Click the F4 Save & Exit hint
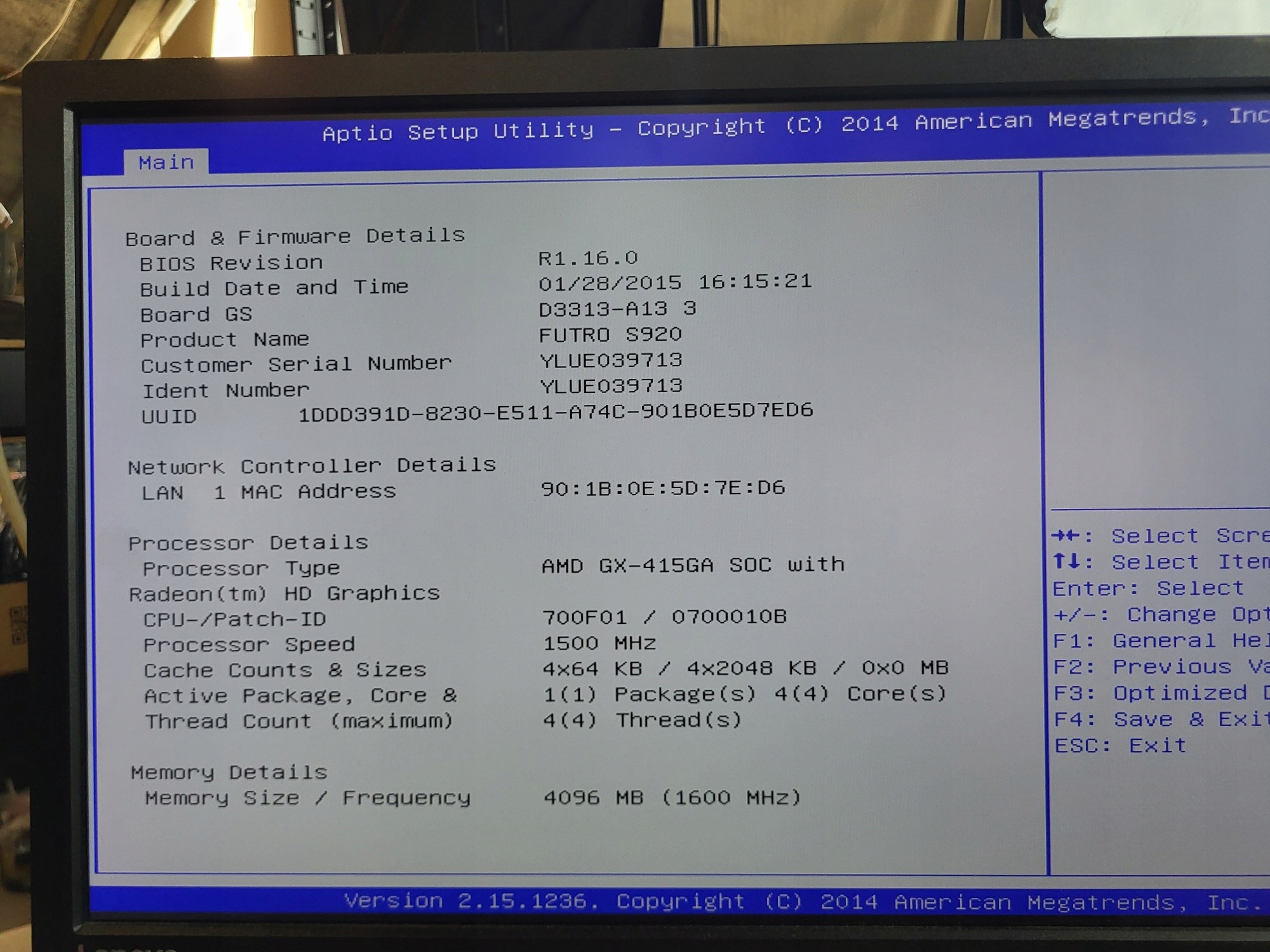 [x=1160, y=719]
